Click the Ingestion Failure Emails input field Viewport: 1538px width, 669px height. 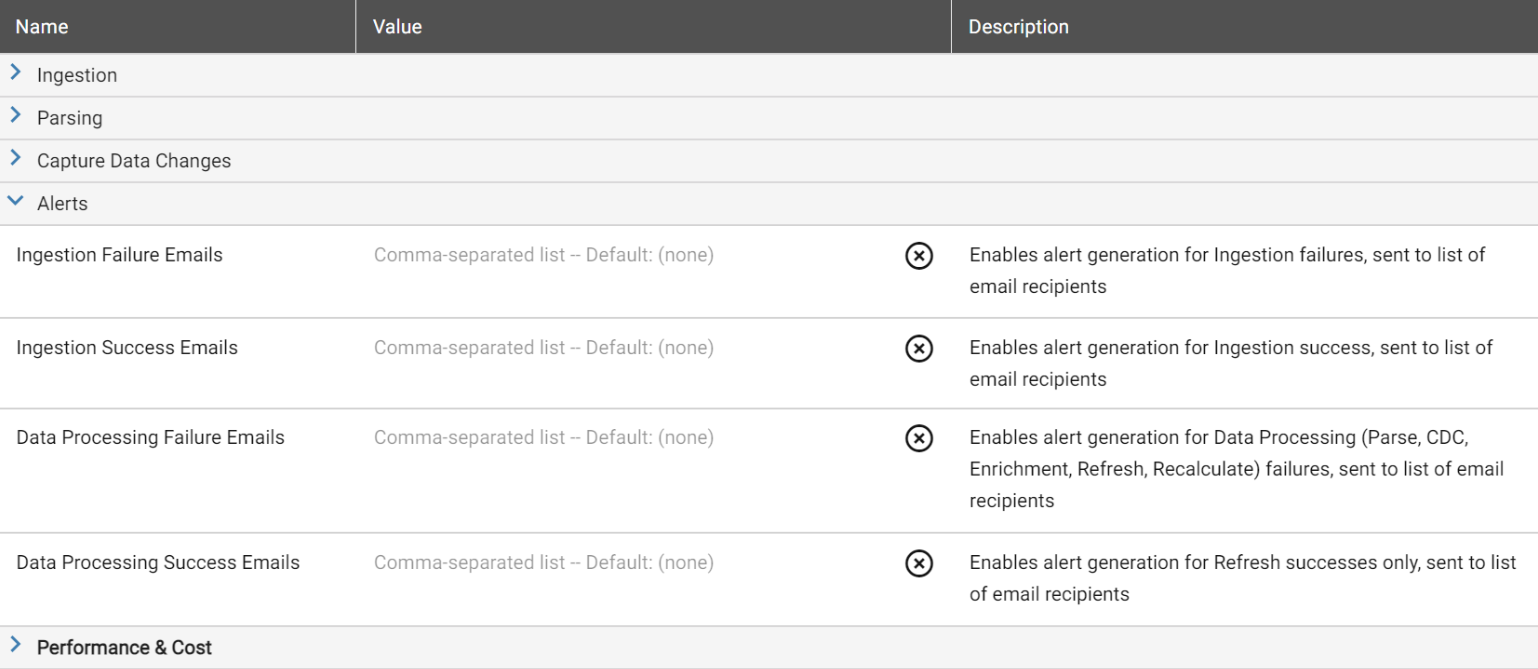pos(632,255)
